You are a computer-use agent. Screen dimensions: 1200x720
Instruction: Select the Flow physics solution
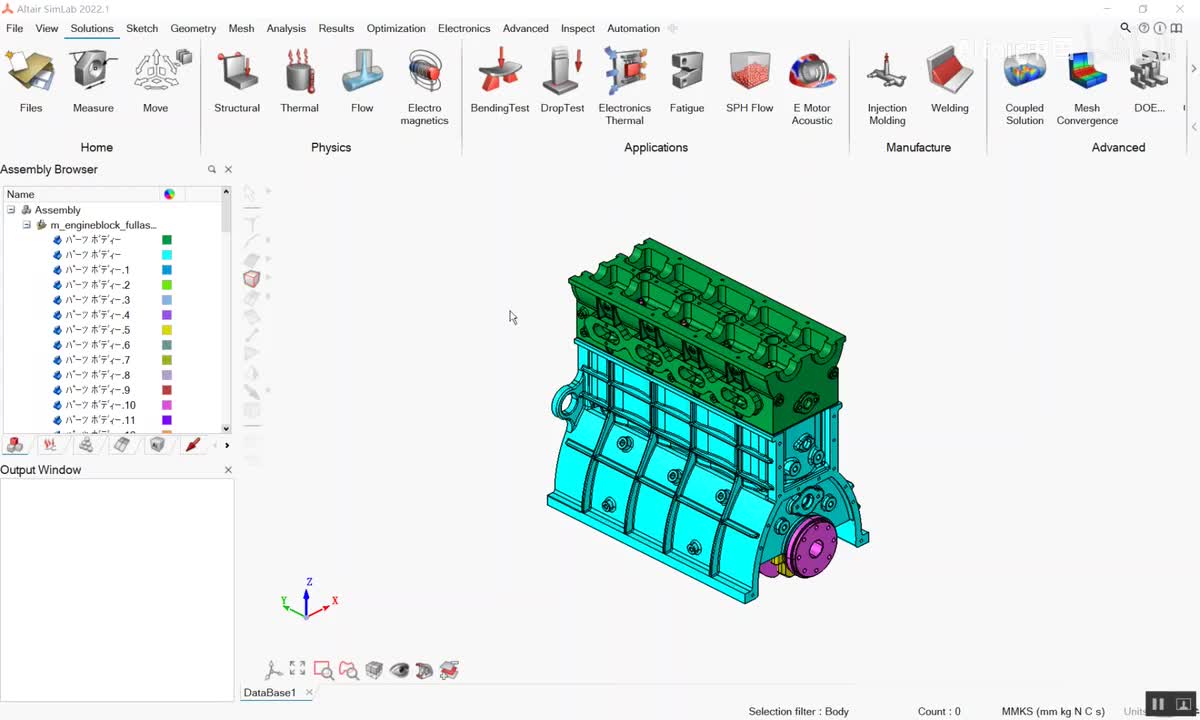pos(362,82)
